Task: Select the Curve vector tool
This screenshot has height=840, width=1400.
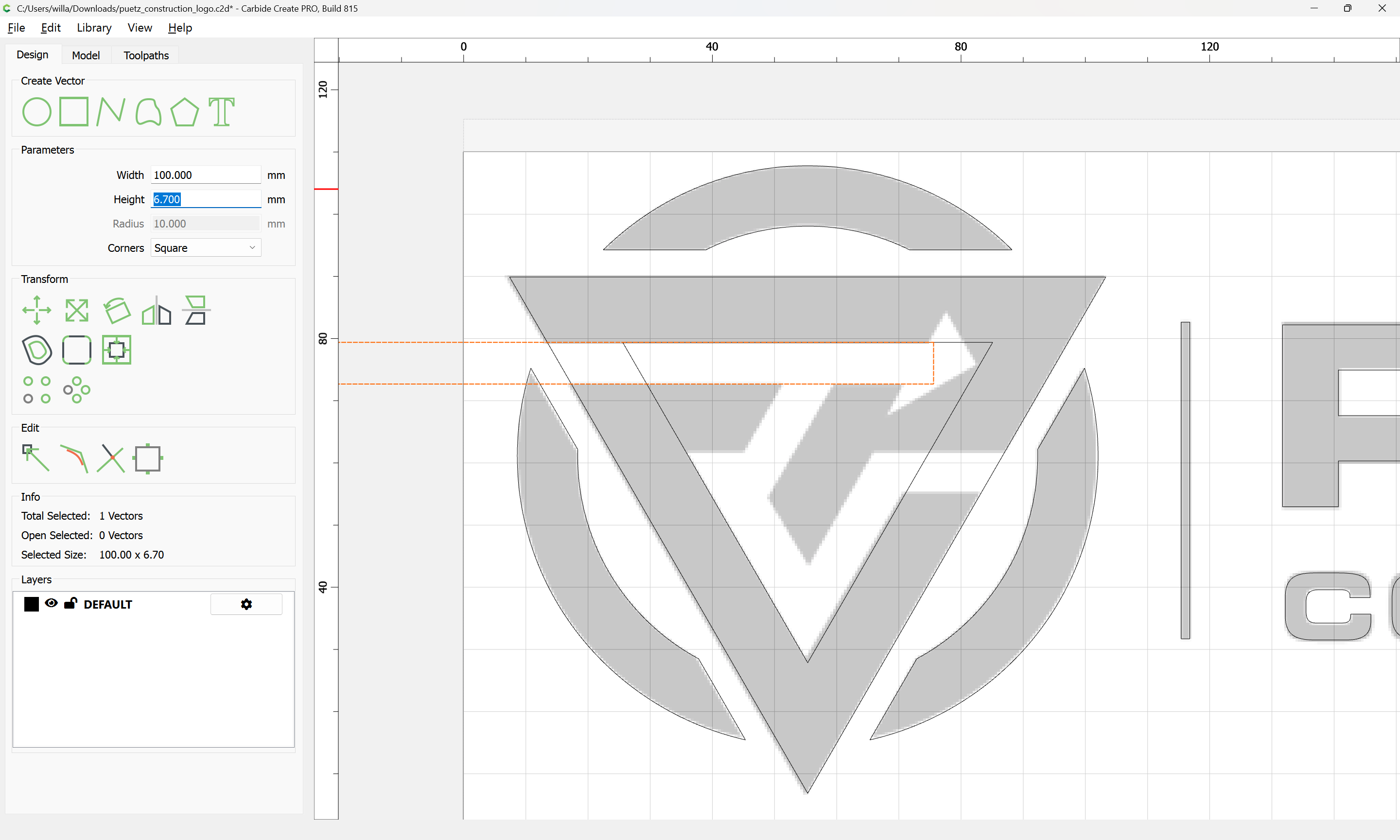Action: [148, 111]
